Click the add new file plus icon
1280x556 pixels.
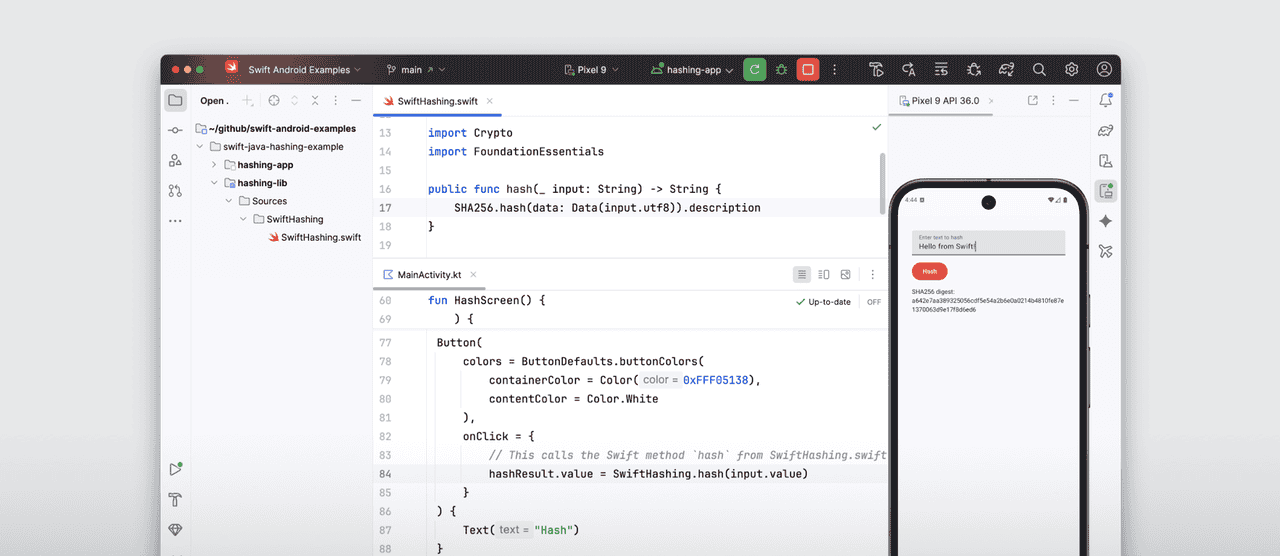tap(249, 101)
